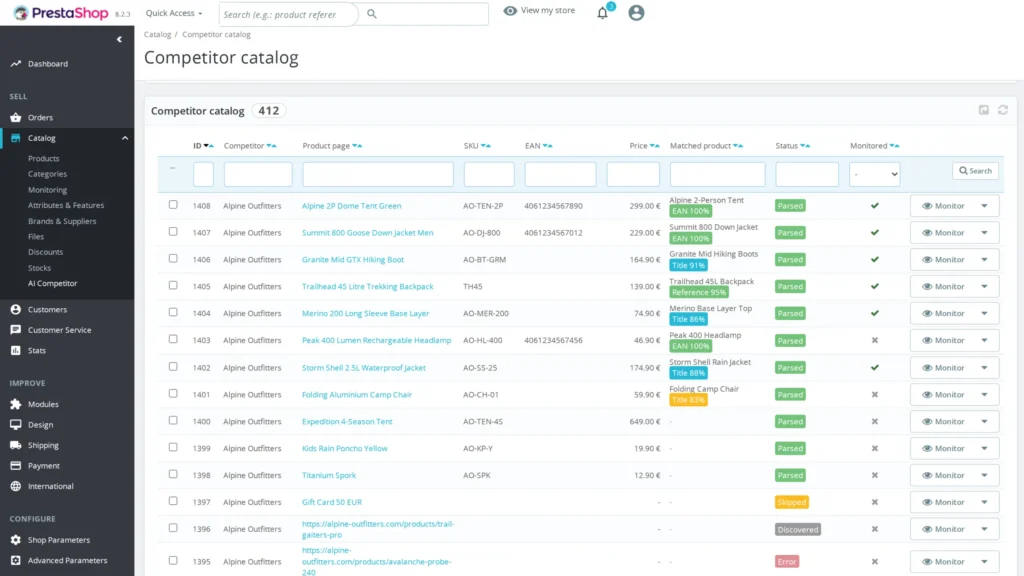Open the Products submenu item
Viewport: 1024px width, 576px height.
click(44, 159)
